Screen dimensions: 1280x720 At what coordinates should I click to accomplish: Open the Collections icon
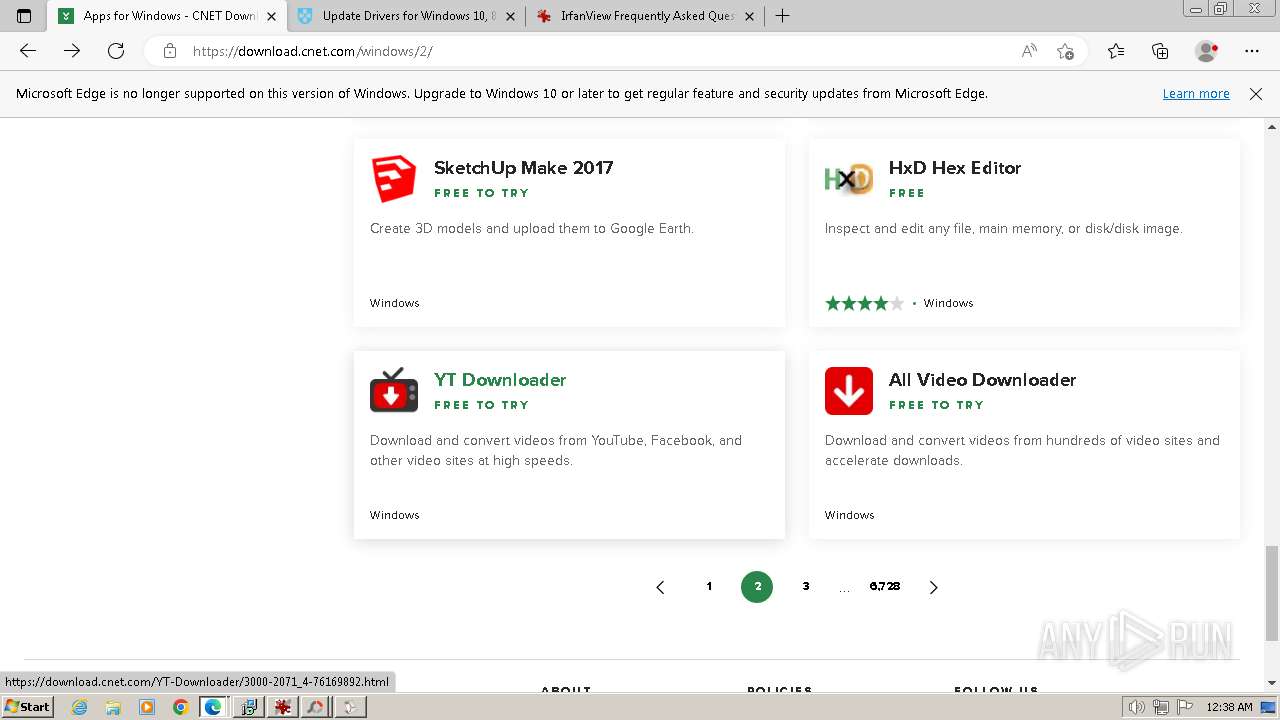coord(1160,51)
